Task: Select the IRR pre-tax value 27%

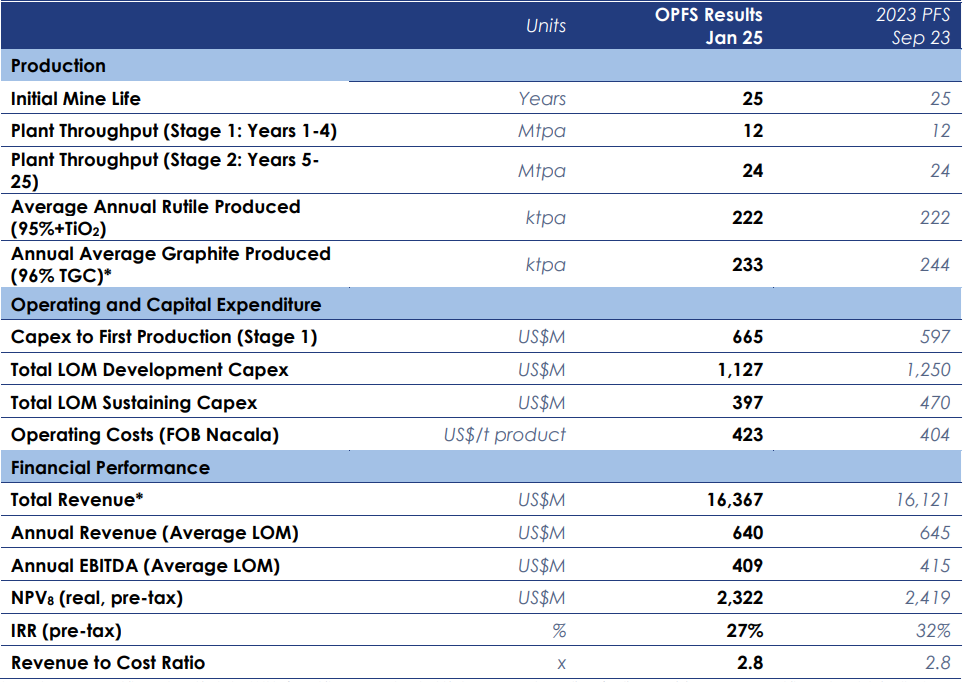Action: 745,630
